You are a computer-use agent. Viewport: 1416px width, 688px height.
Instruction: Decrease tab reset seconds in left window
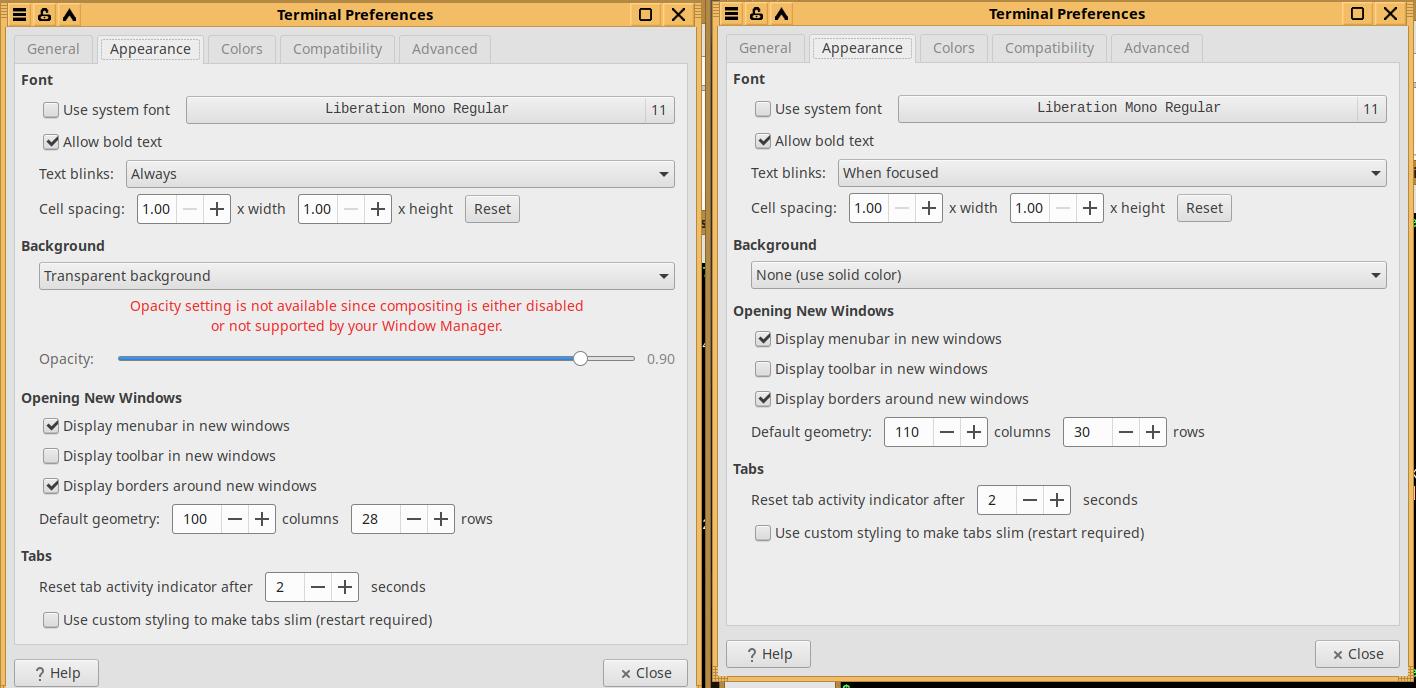pos(318,587)
